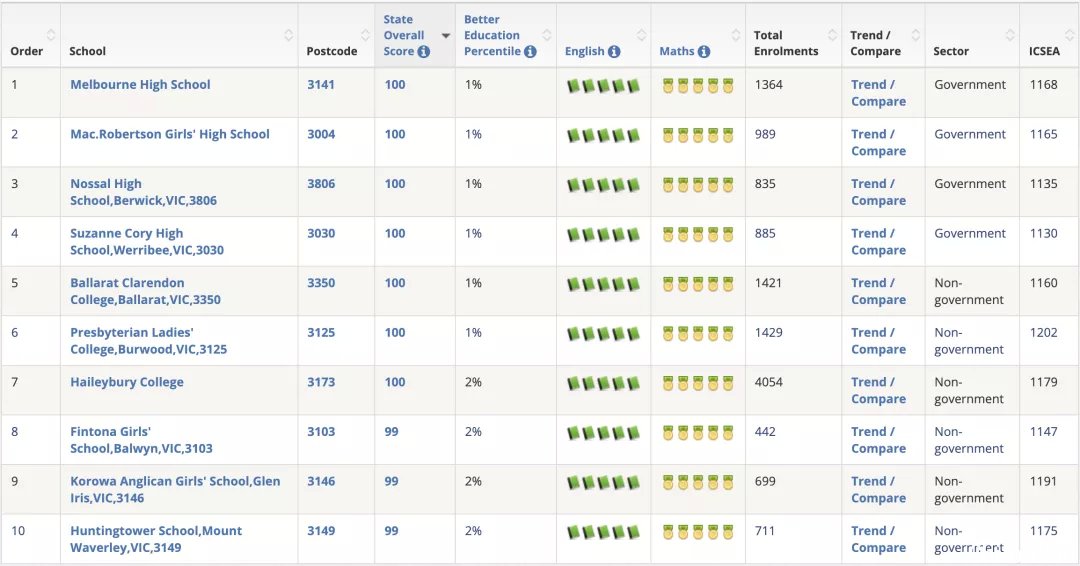The image size is (1080, 566).
Task: Open Haileybury College link
Action: pos(127,382)
